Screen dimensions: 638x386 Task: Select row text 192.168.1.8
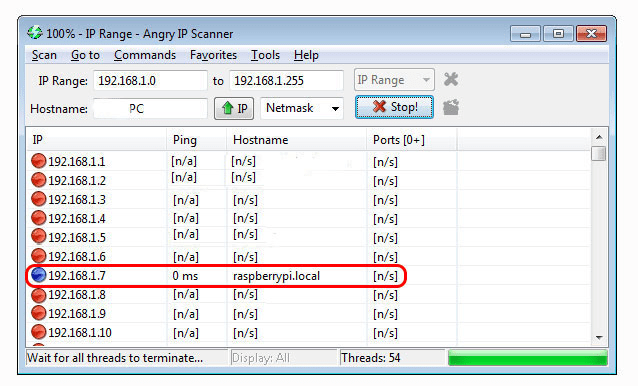[x=76, y=295]
